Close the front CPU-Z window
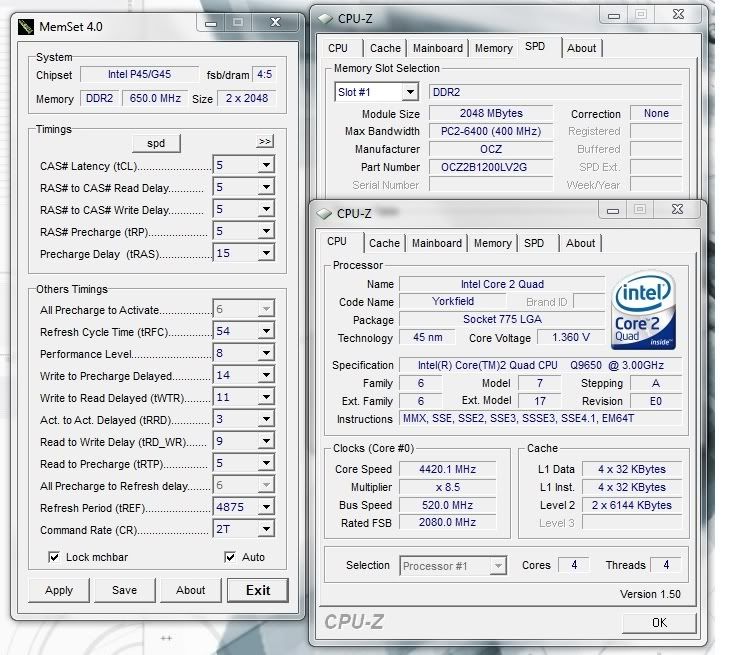Viewport: 747px width, 655px height. click(677, 209)
